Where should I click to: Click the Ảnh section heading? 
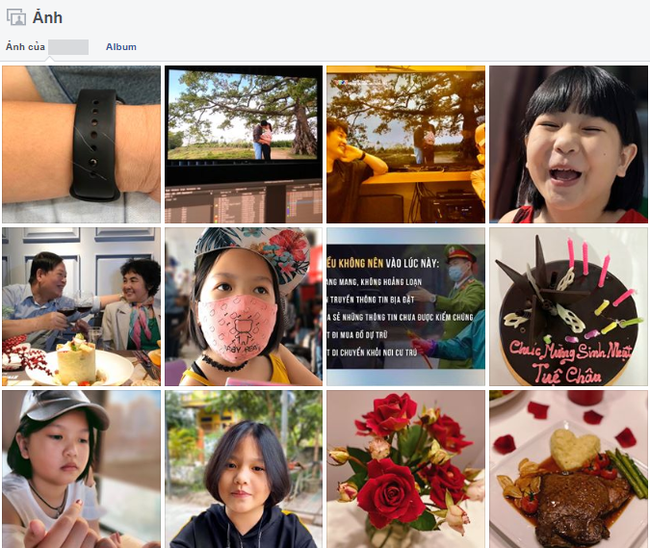coord(48,17)
